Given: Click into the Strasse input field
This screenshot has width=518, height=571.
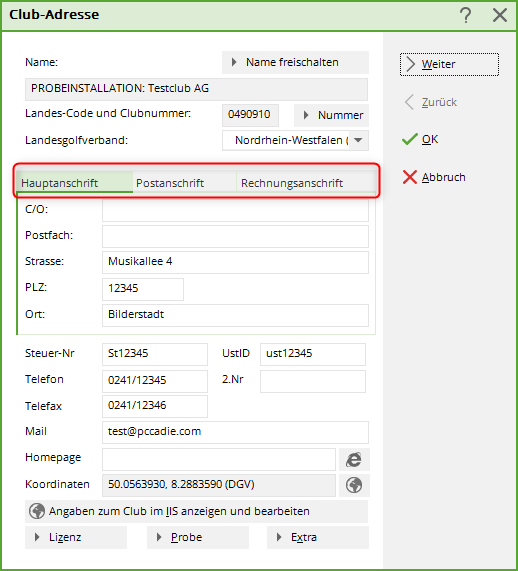Looking at the screenshot, I should pyautogui.click(x=235, y=262).
